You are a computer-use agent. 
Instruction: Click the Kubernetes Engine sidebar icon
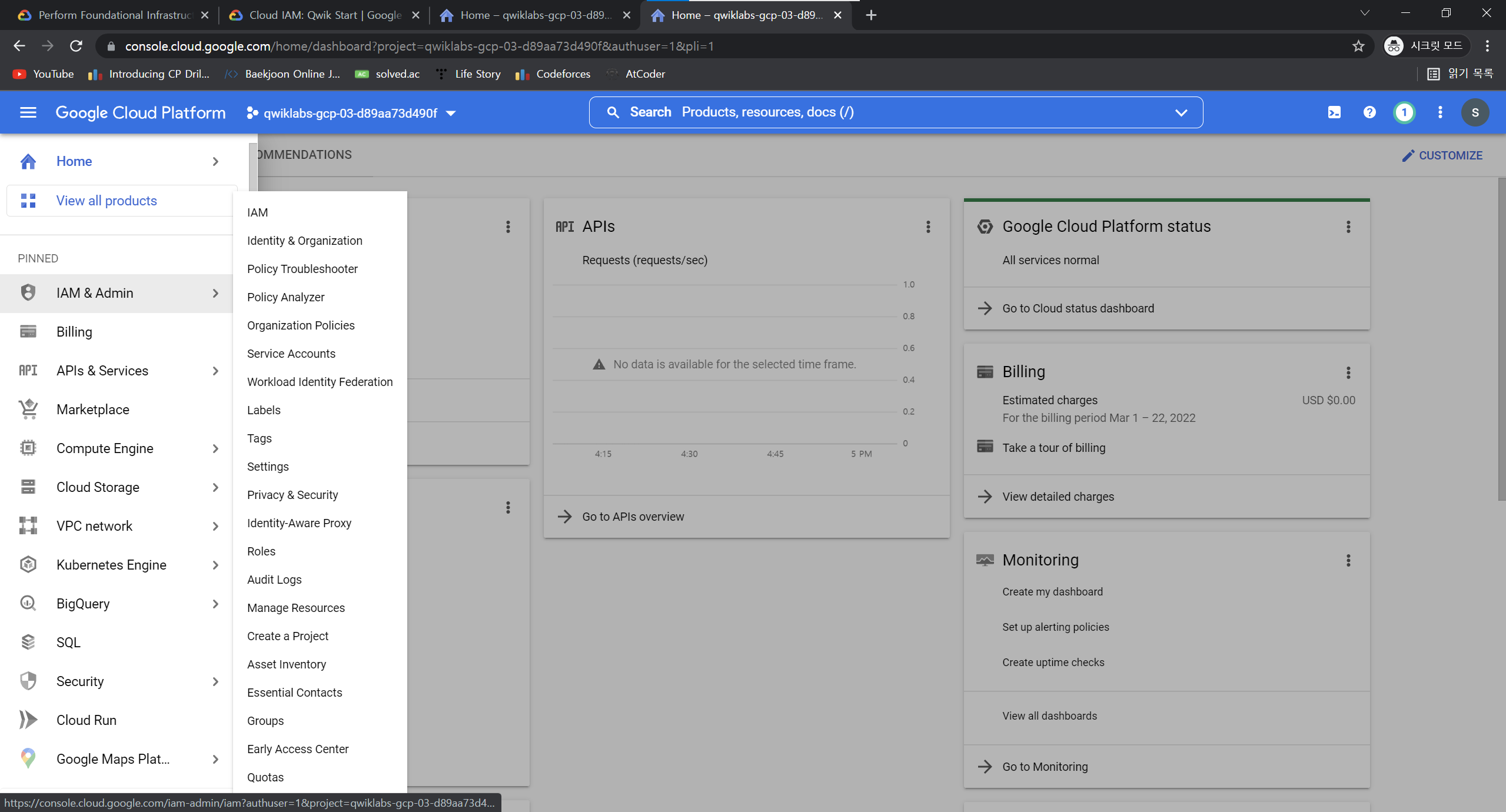click(x=28, y=564)
